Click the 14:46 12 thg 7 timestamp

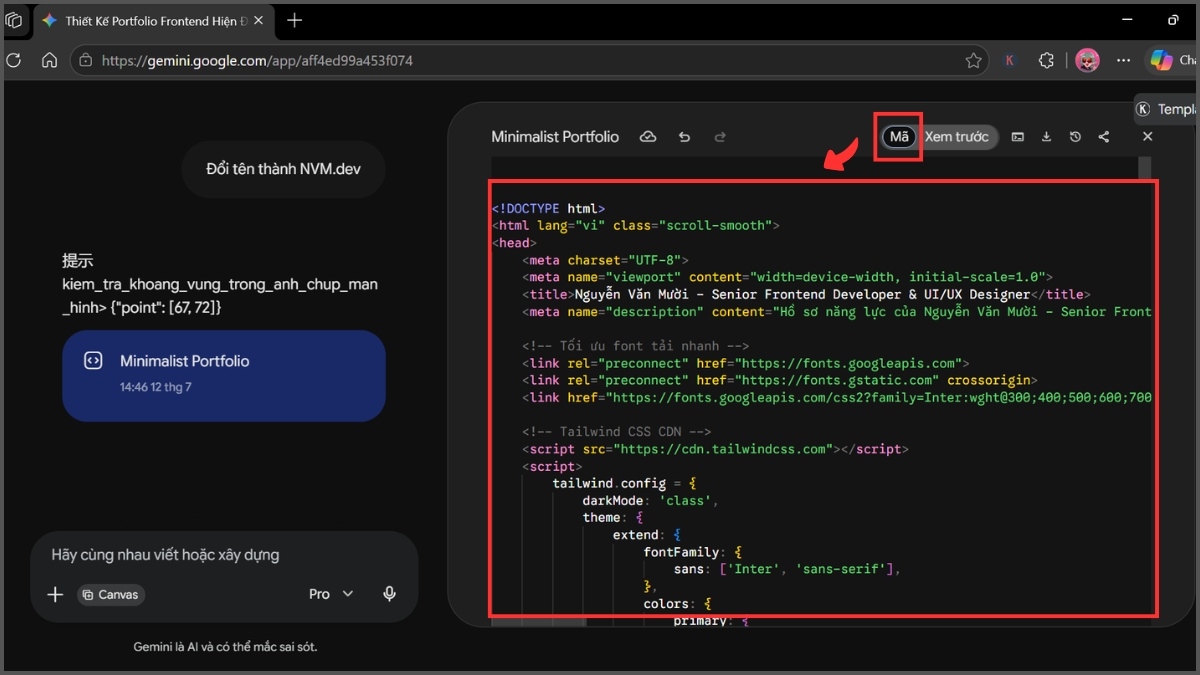tap(155, 386)
